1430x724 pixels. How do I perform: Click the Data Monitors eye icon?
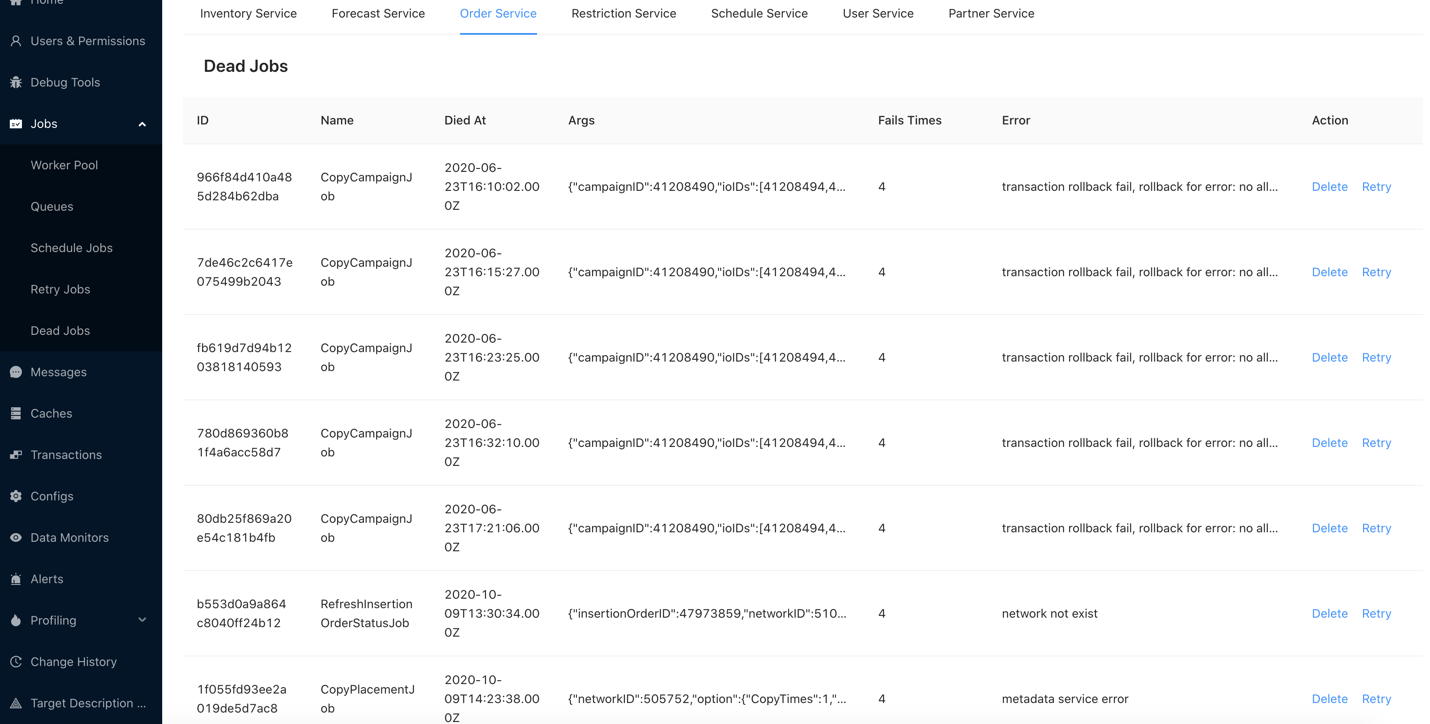tap(16, 538)
